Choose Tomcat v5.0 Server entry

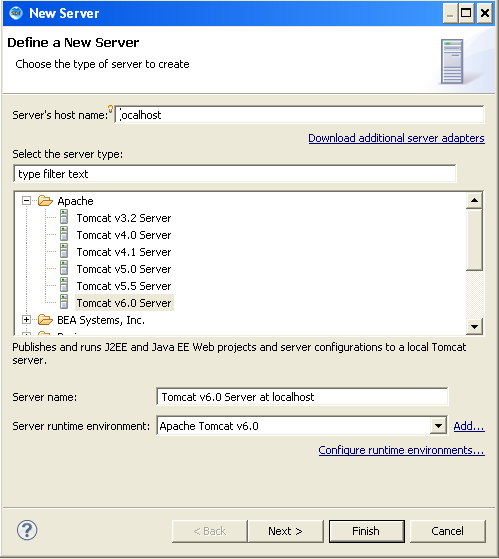(124, 269)
